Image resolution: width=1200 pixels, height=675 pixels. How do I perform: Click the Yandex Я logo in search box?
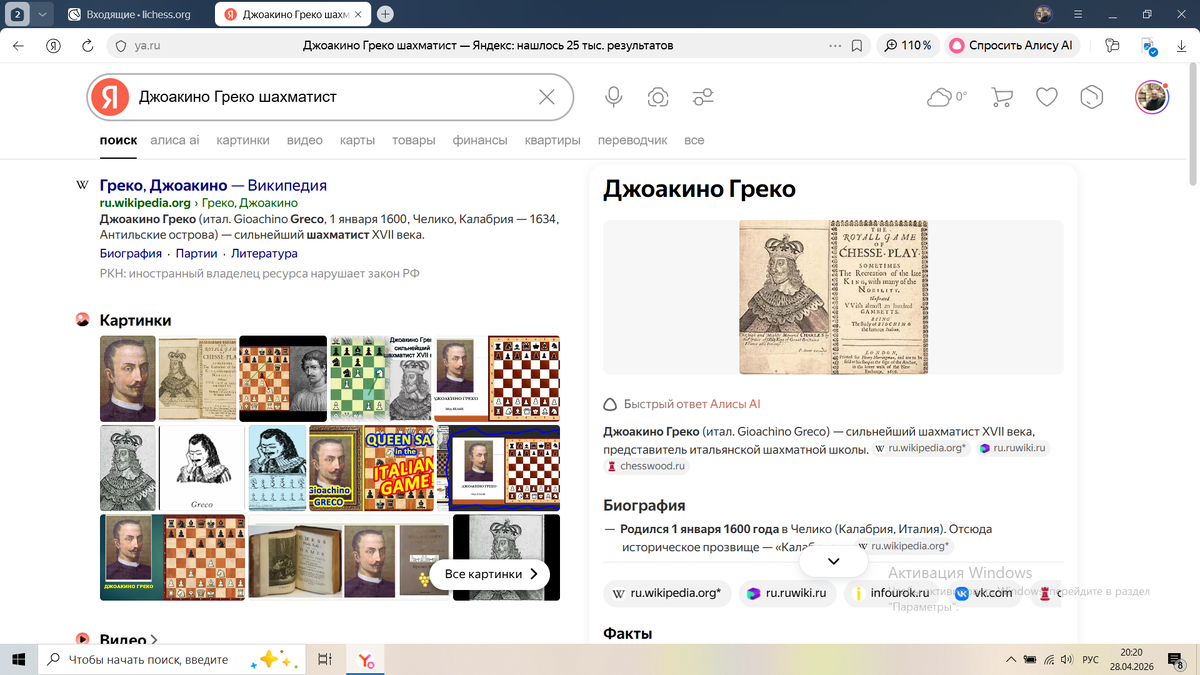pos(110,97)
